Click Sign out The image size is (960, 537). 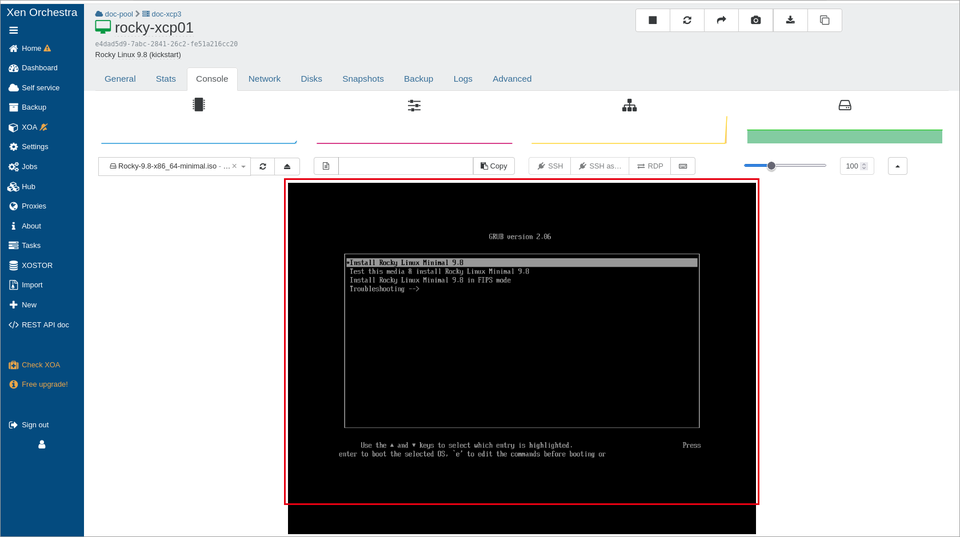tap(29, 425)
